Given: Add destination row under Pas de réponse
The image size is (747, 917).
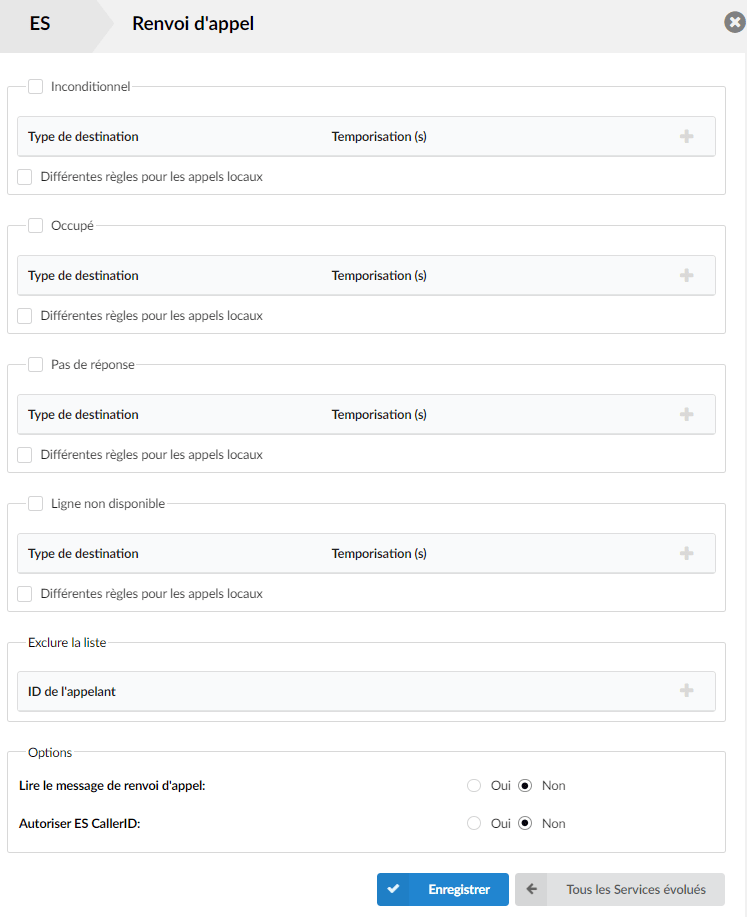Looking at the screenshot, I should coord(686,415).
